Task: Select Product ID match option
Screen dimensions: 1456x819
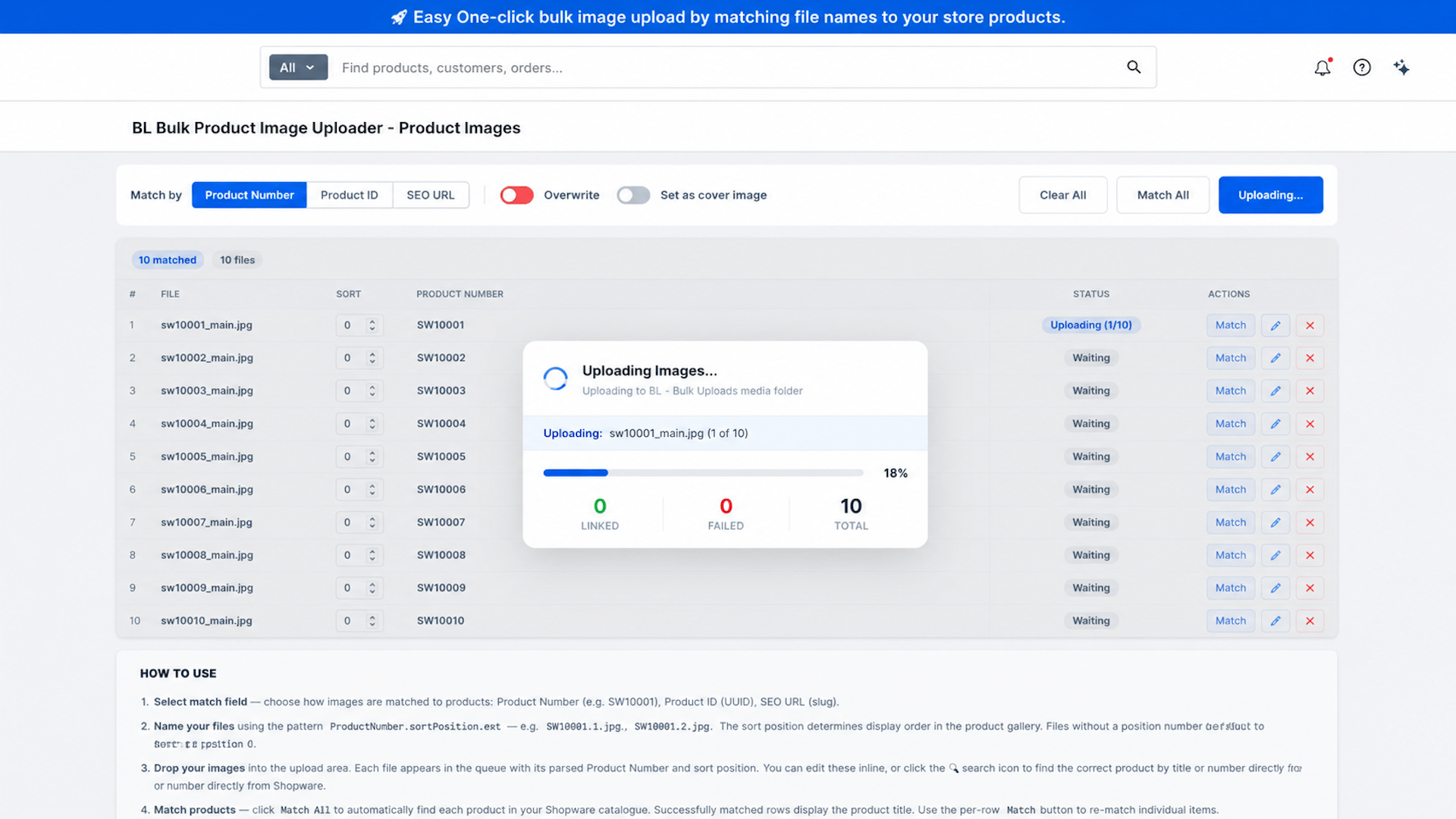Action: [x=349, y=195]
